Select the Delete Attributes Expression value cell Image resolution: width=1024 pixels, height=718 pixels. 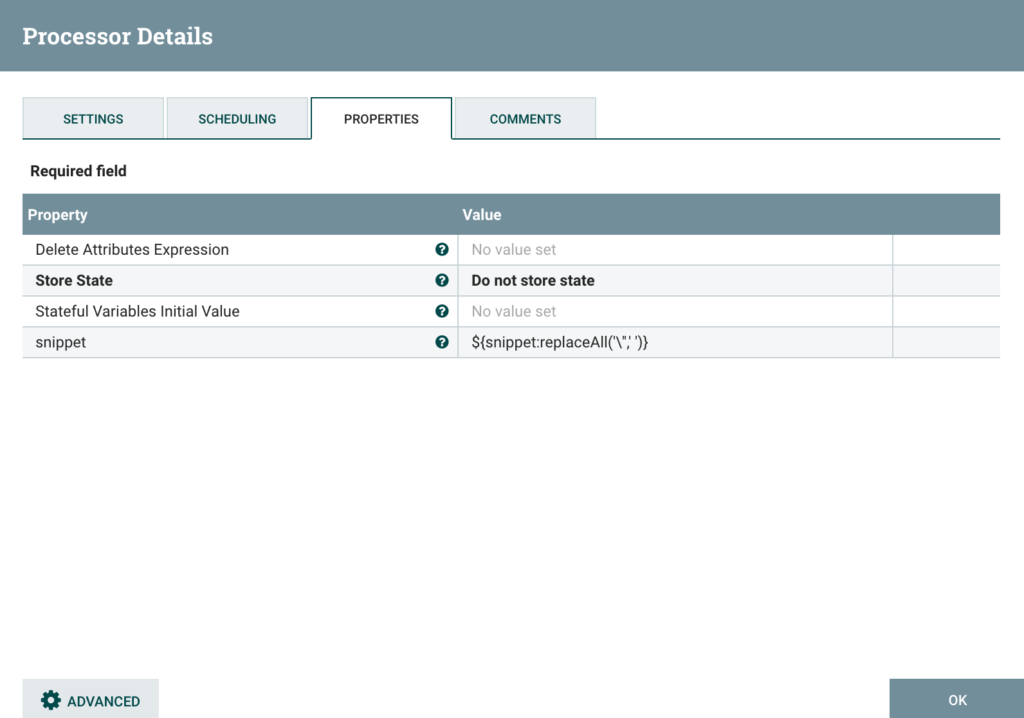pyautogui.click(x=675, y=250)
